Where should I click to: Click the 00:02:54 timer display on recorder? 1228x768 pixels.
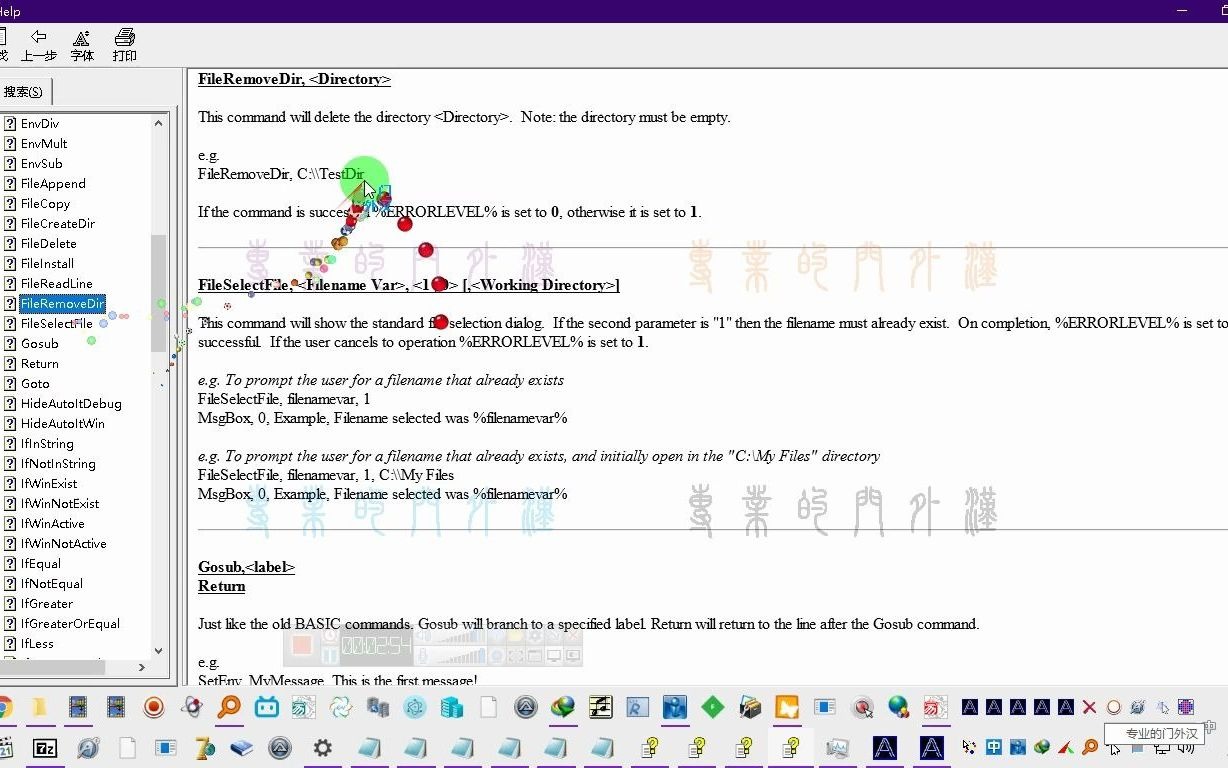pyautogui.click(x=375, y=647)
